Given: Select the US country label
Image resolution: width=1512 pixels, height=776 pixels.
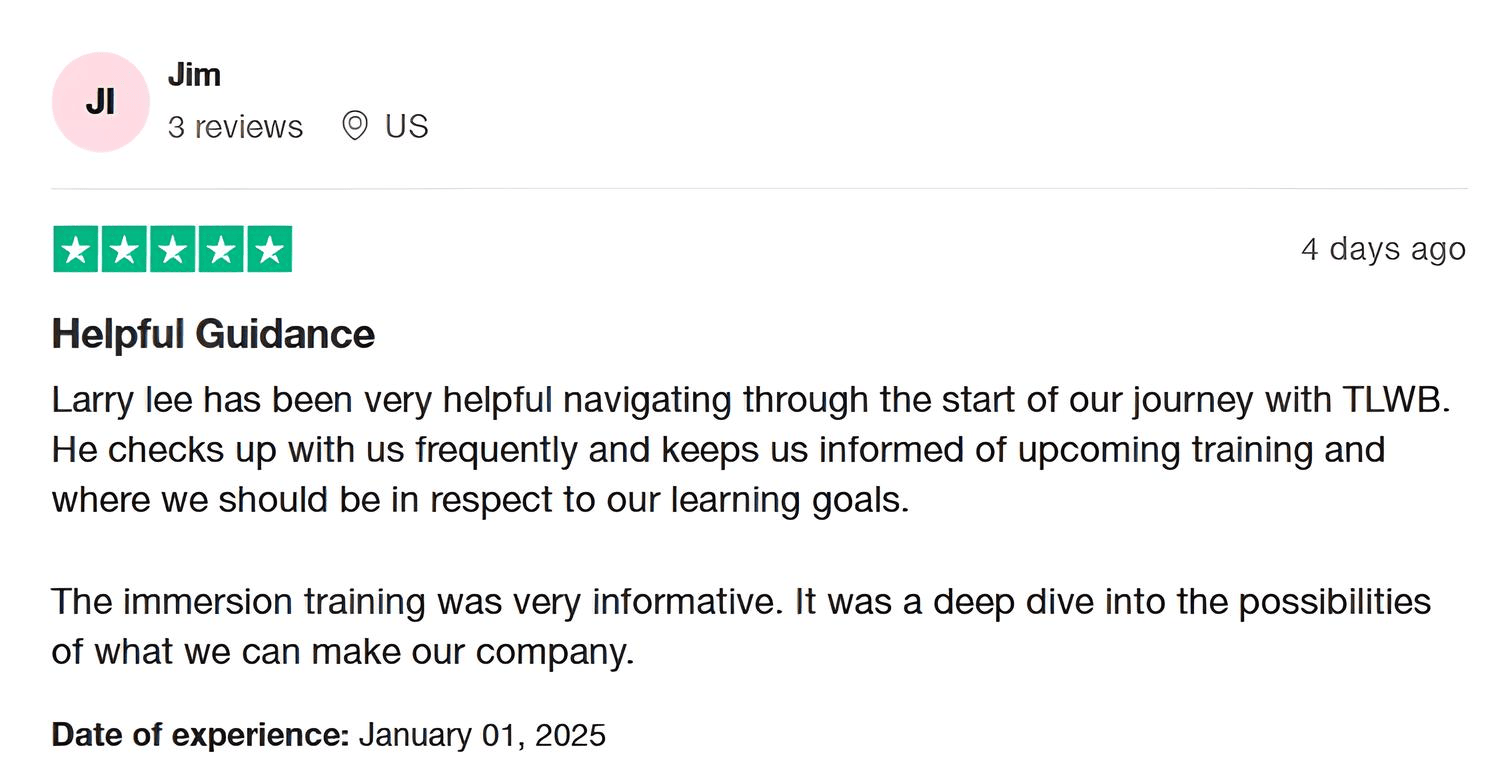Looking at the screenshot, I should tap(406, 127).
